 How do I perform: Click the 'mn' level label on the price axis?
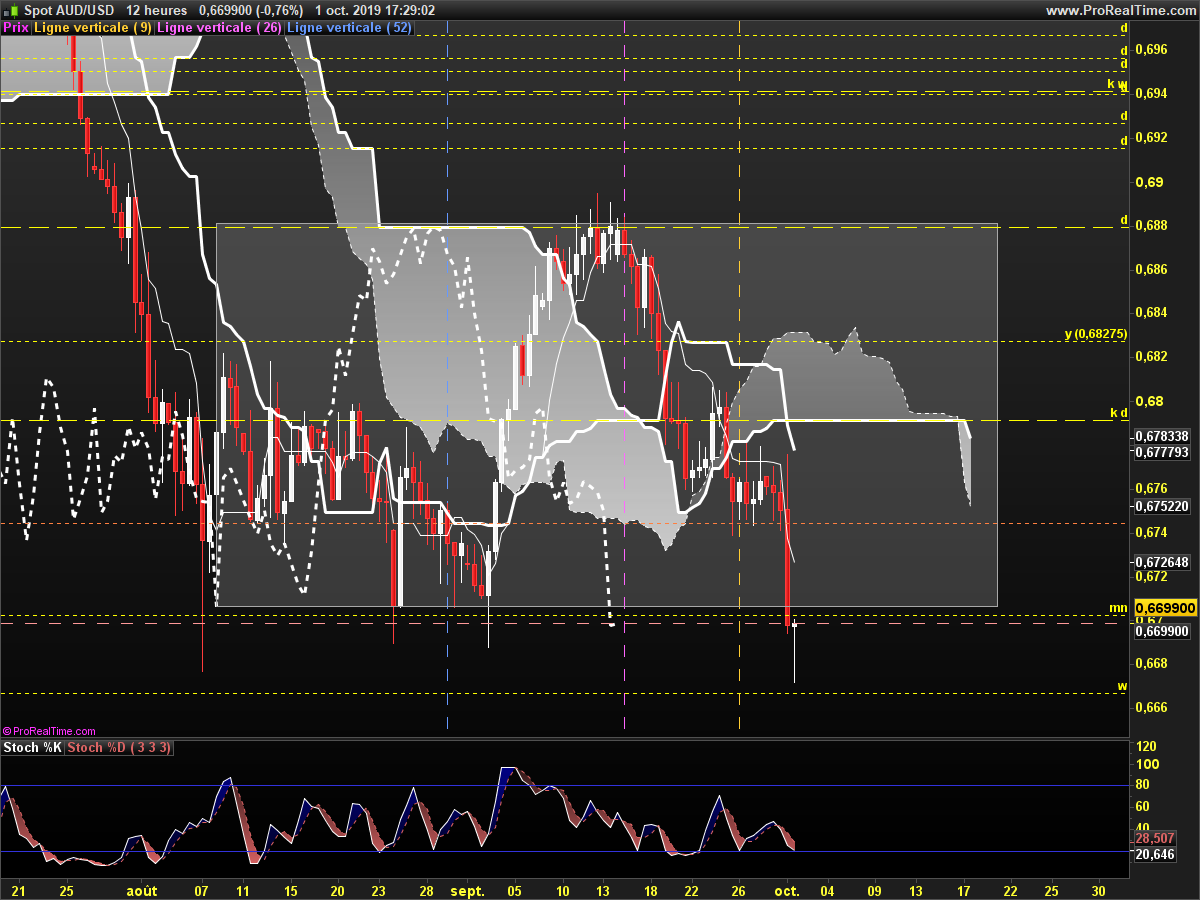pos(1118,608)
